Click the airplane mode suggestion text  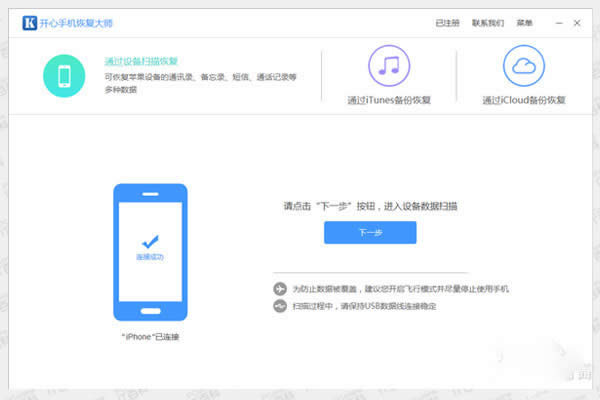point(400,288)
